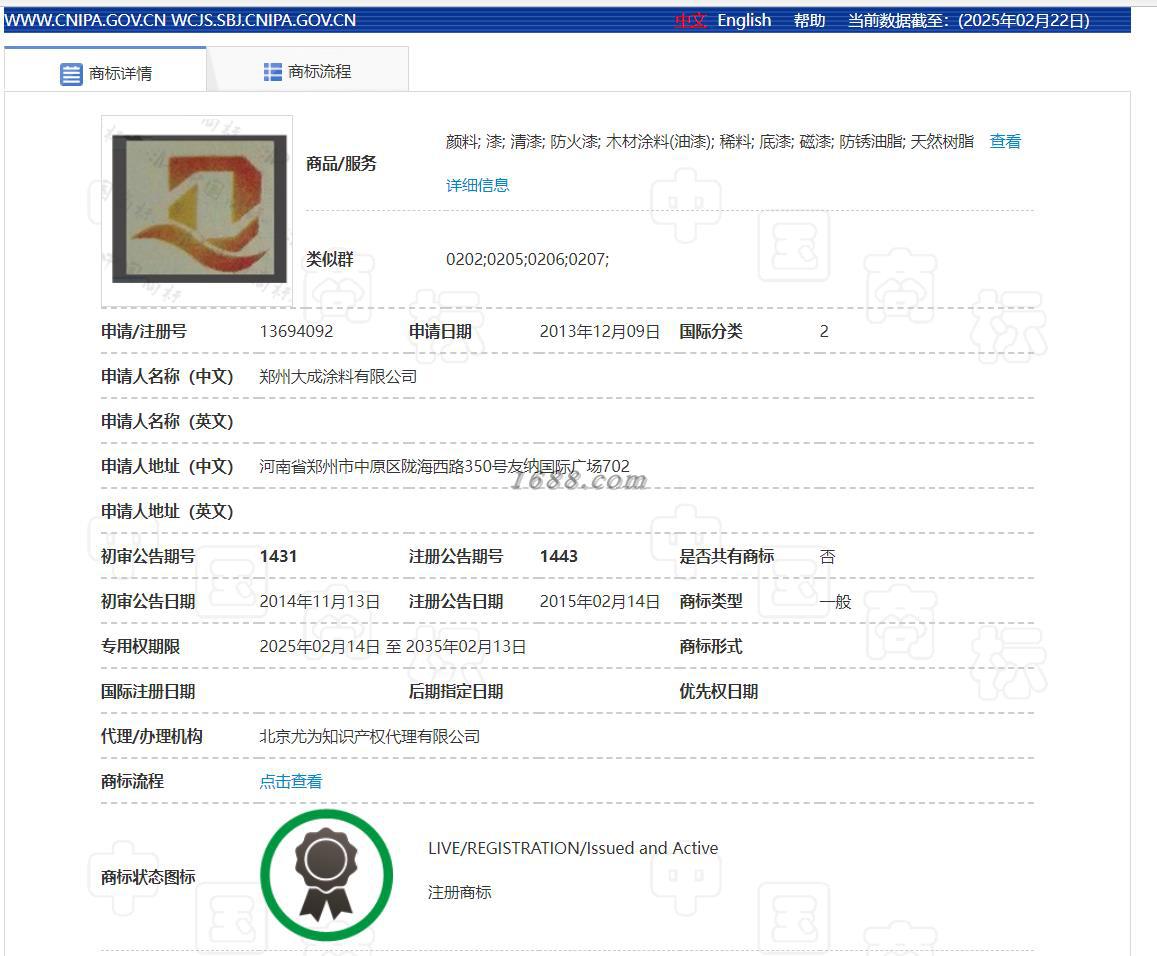Open the 详细信息 link
The image size is (1157, 956).
[477, 185]
